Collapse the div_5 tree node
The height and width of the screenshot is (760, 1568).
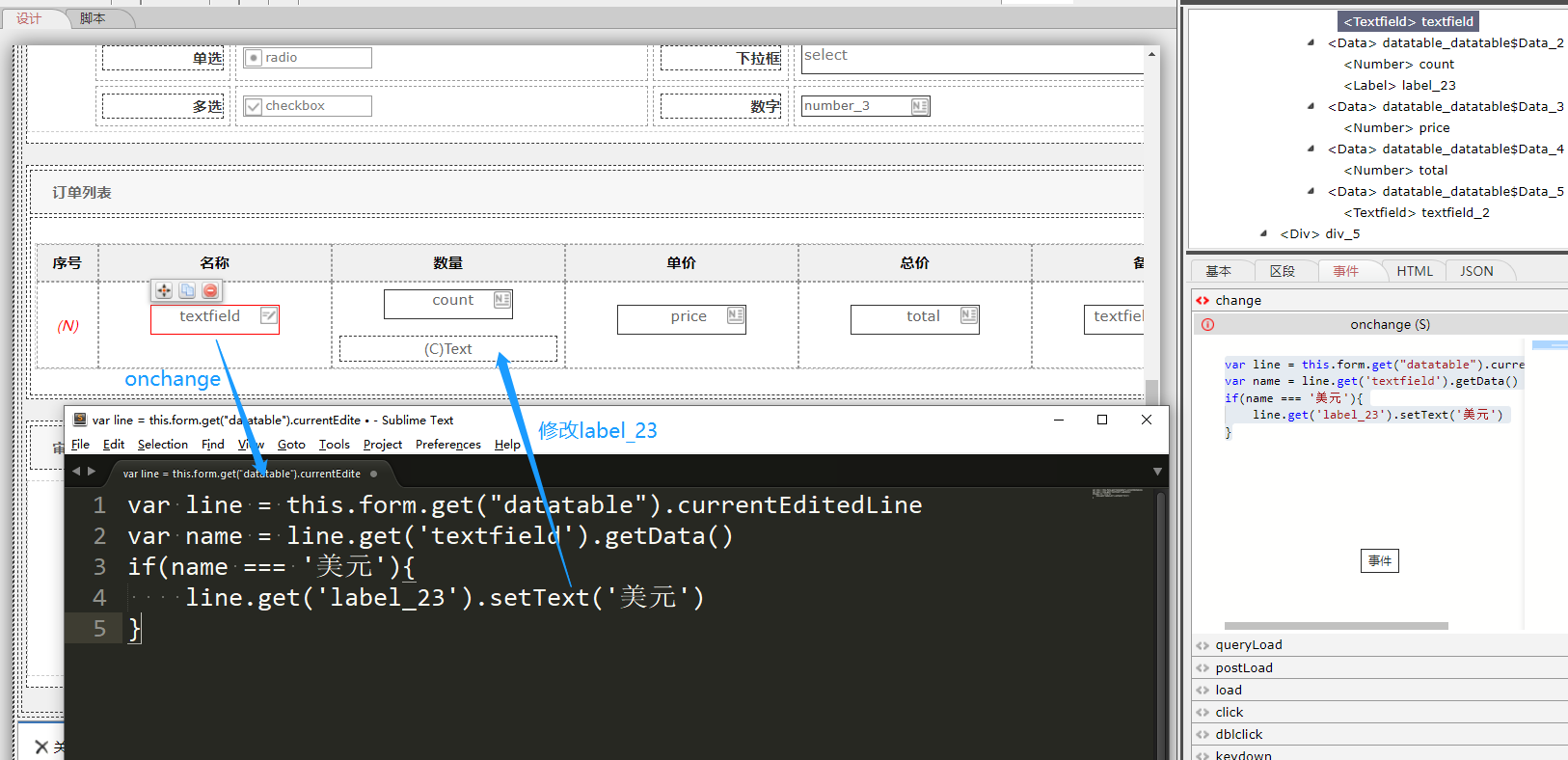[1263, 233]
